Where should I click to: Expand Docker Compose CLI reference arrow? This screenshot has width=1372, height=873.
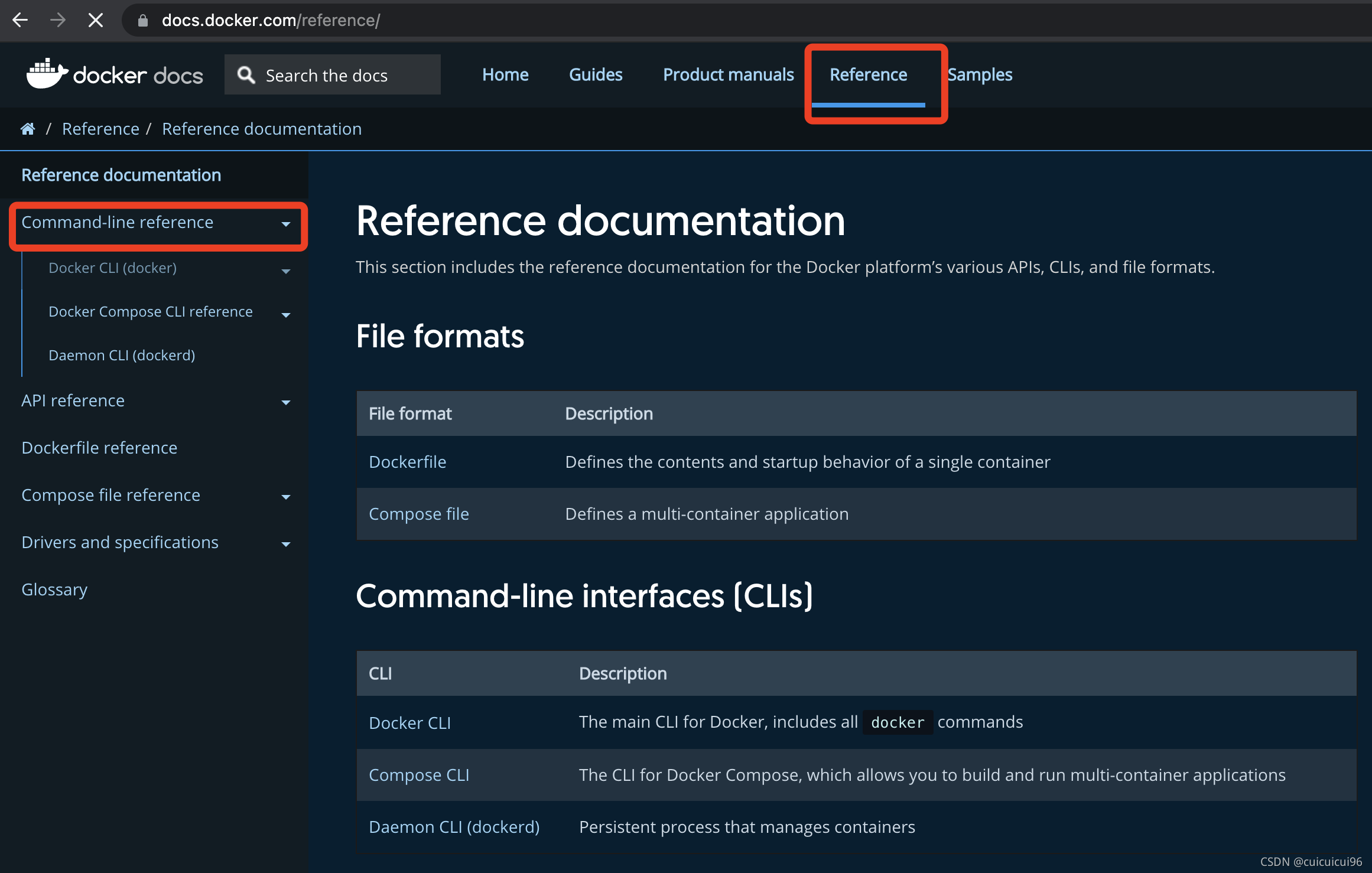(286, 315)
